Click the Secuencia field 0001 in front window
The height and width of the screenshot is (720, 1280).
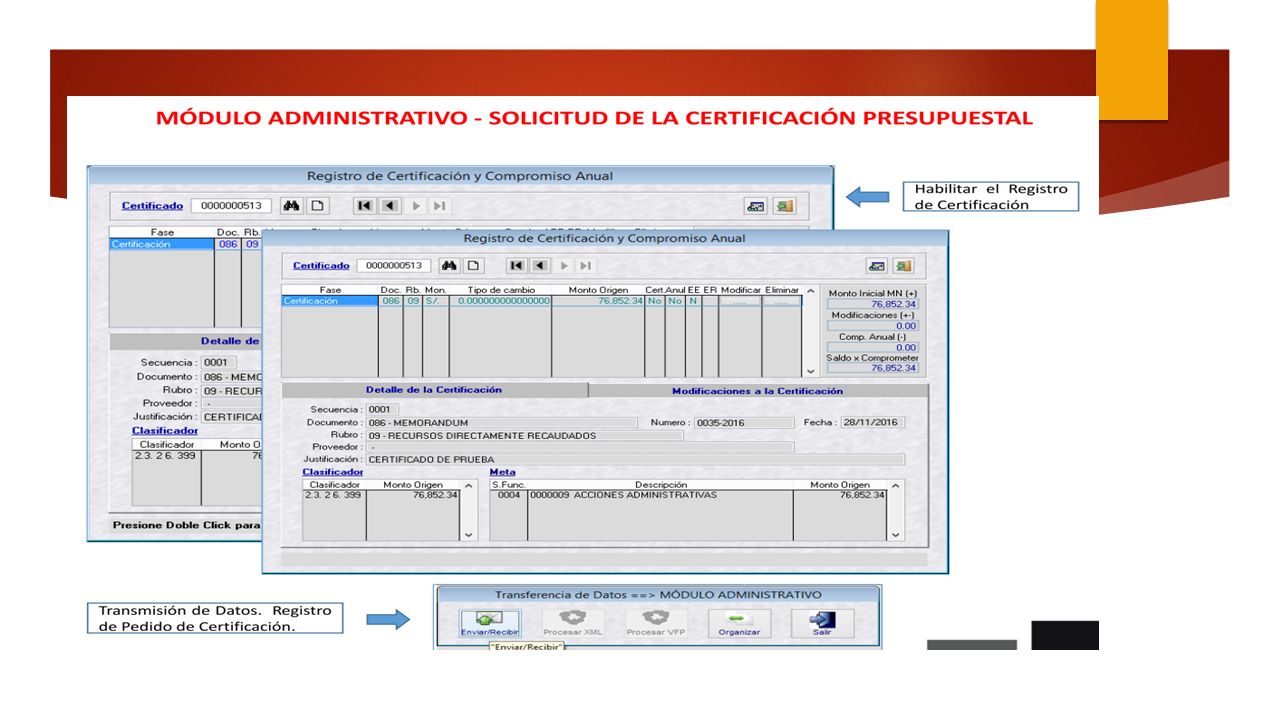coord(382,409)
